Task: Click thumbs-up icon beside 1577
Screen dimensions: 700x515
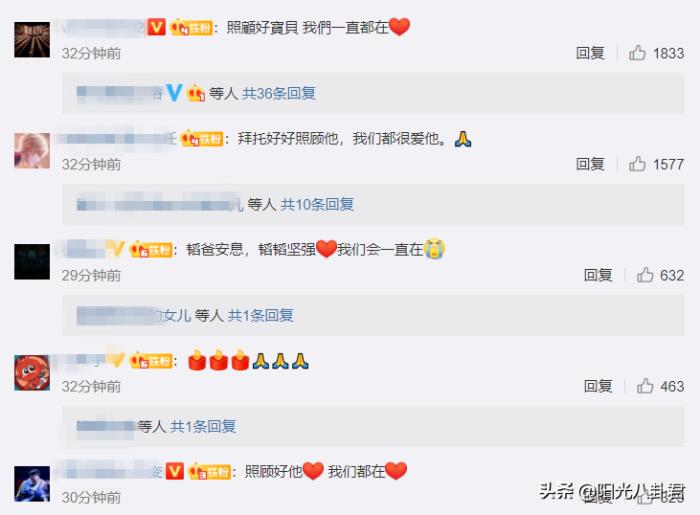Action: [637, 164]
